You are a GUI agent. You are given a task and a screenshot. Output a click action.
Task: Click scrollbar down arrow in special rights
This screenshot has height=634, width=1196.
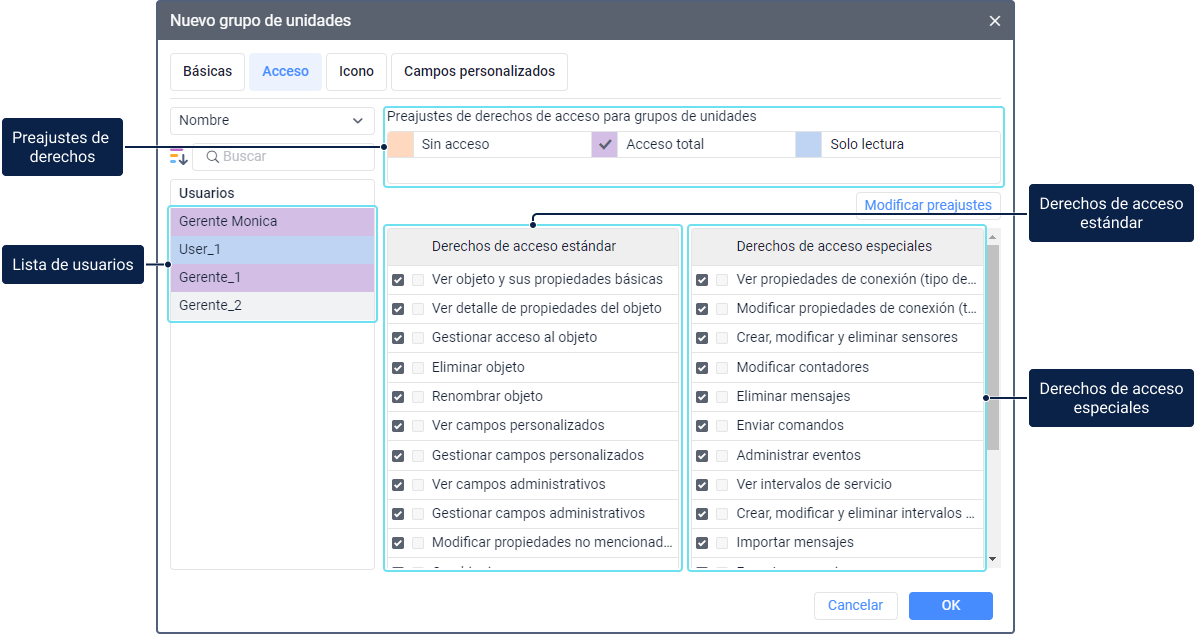pyautogui.click(x=992, y=559)
